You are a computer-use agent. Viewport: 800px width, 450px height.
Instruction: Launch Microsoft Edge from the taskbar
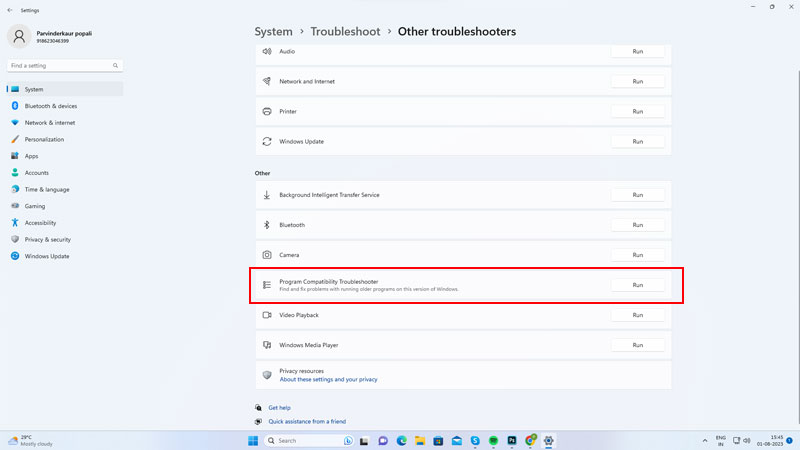(x=402, y=441)
